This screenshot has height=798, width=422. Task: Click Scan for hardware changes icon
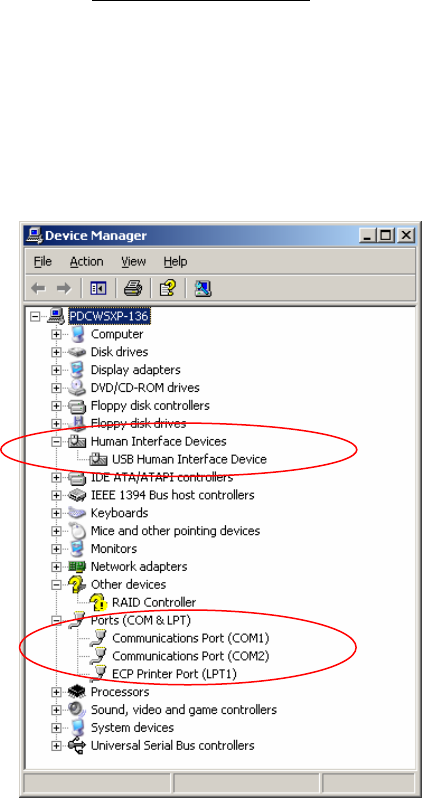pyautogui.click(x=203, y=289)
